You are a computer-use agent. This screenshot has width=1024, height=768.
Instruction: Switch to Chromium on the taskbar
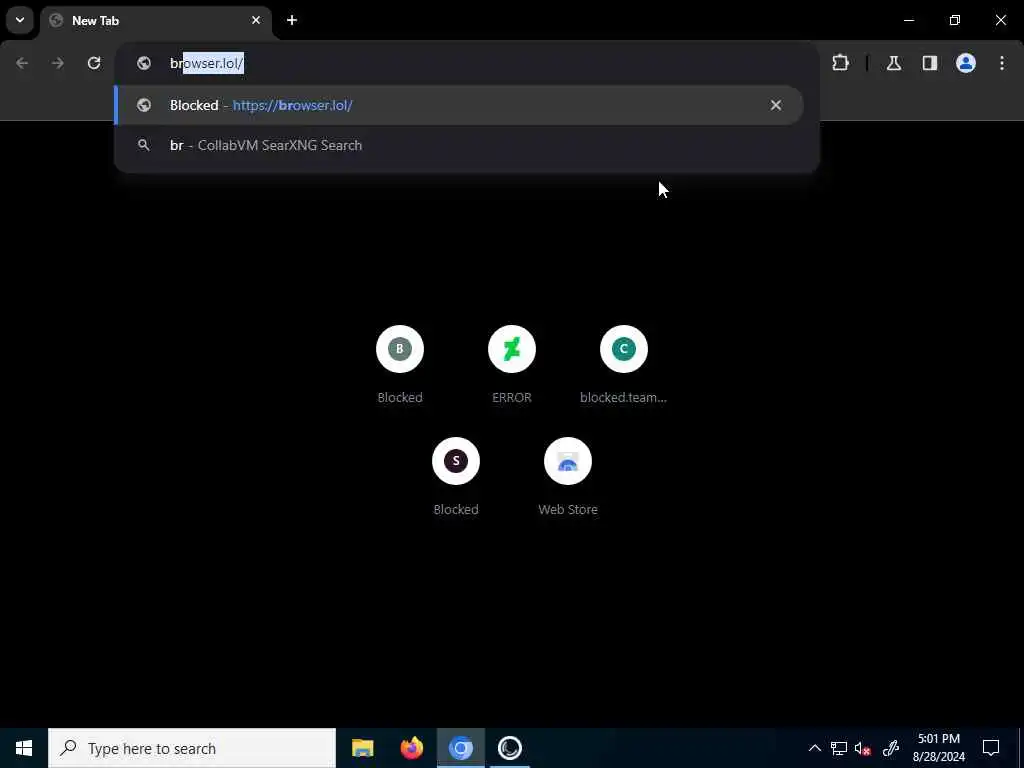click(461, 748)
